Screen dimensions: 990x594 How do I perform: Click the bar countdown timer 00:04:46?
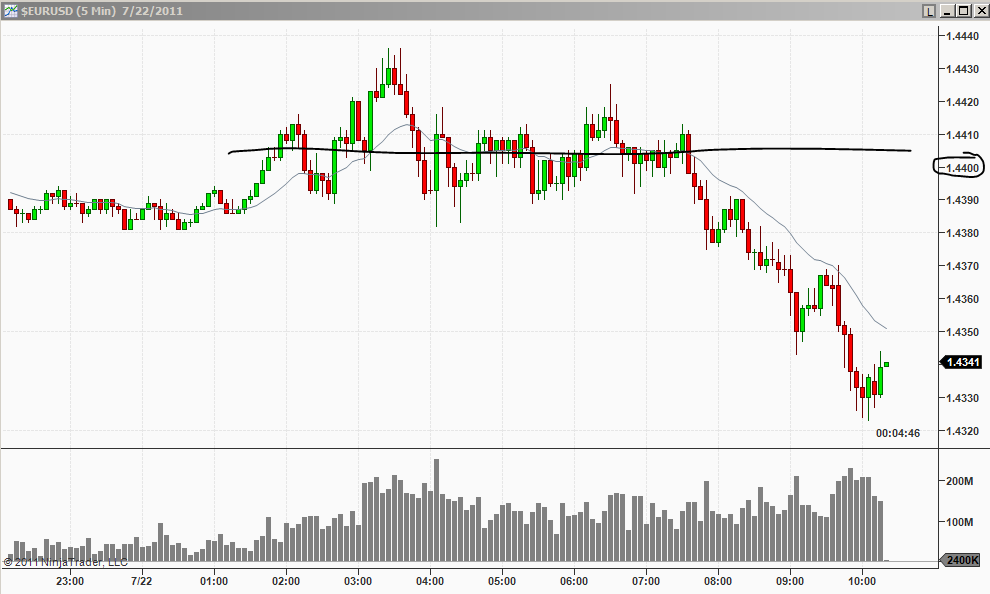tap(898, 433)
